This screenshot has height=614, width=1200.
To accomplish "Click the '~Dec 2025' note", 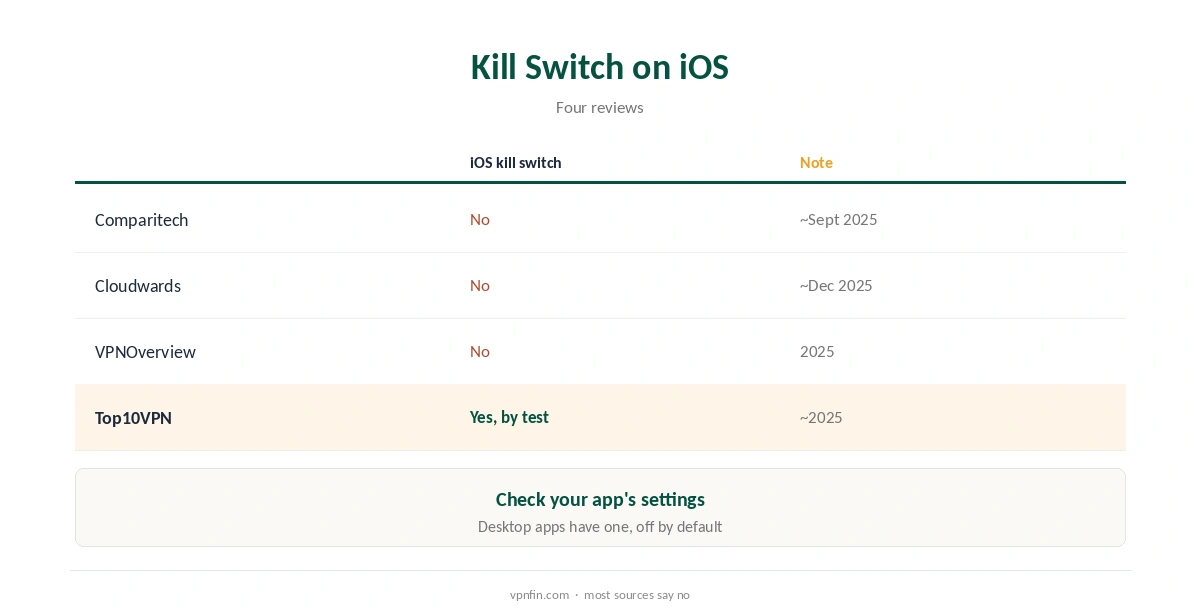I will point(836,285).
